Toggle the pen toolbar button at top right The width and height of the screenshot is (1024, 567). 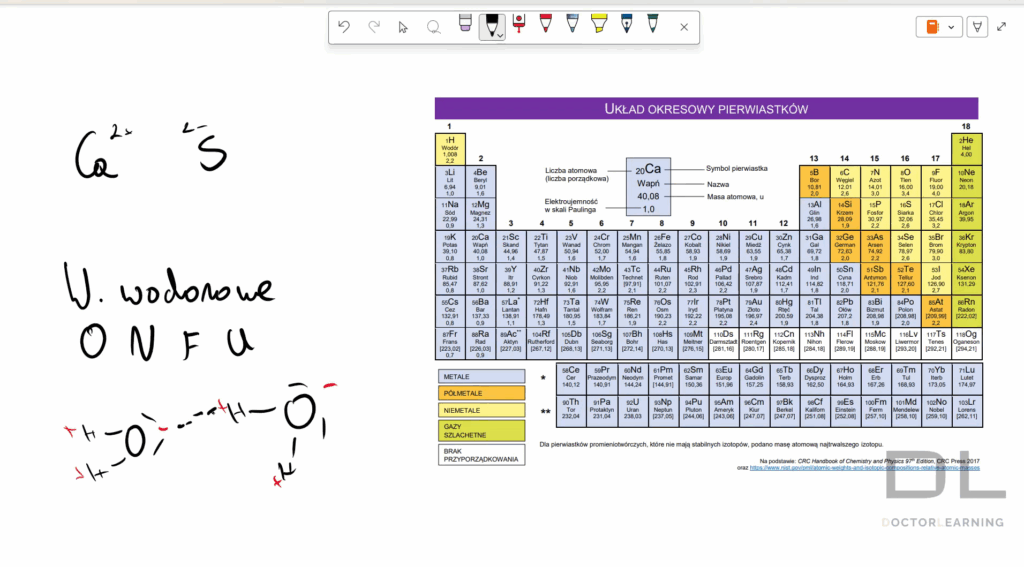pos(976,27)
